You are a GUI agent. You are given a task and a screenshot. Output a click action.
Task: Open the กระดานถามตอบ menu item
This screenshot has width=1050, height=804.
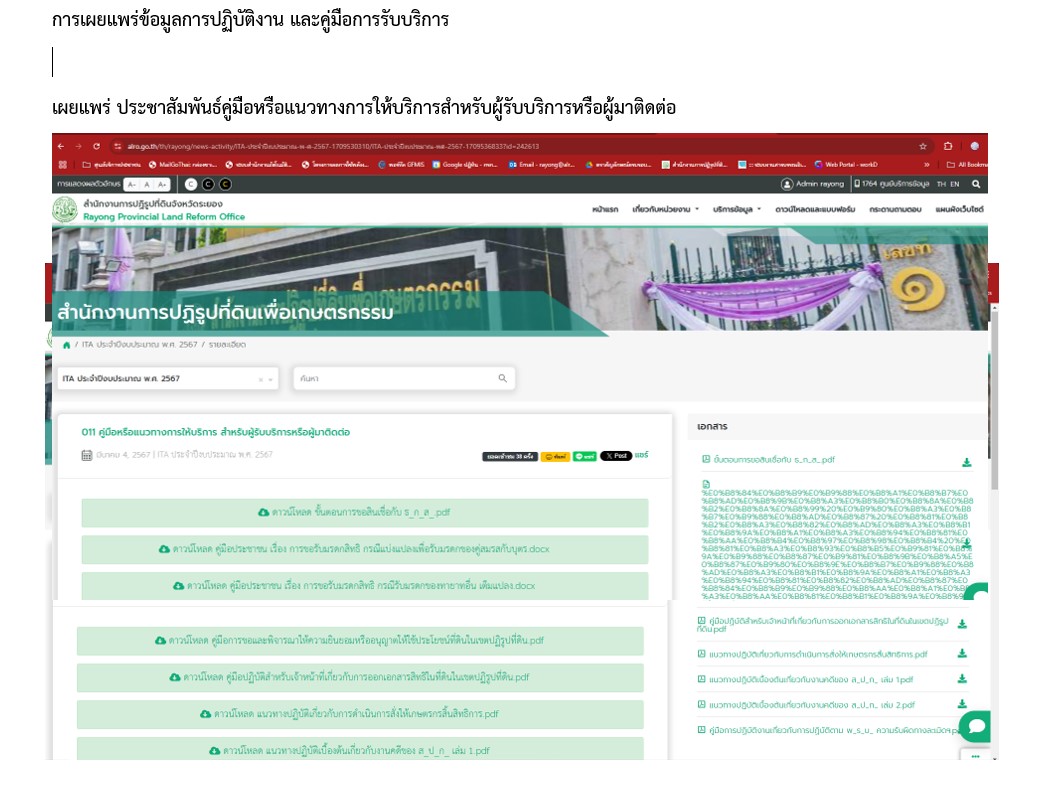click(x=895, y=210)
